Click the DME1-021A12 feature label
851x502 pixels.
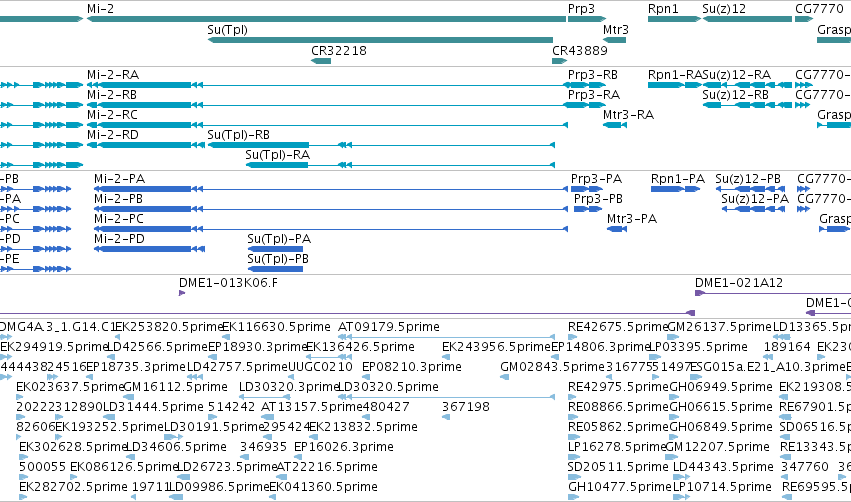pyautogui.click(x=739, y=283)
